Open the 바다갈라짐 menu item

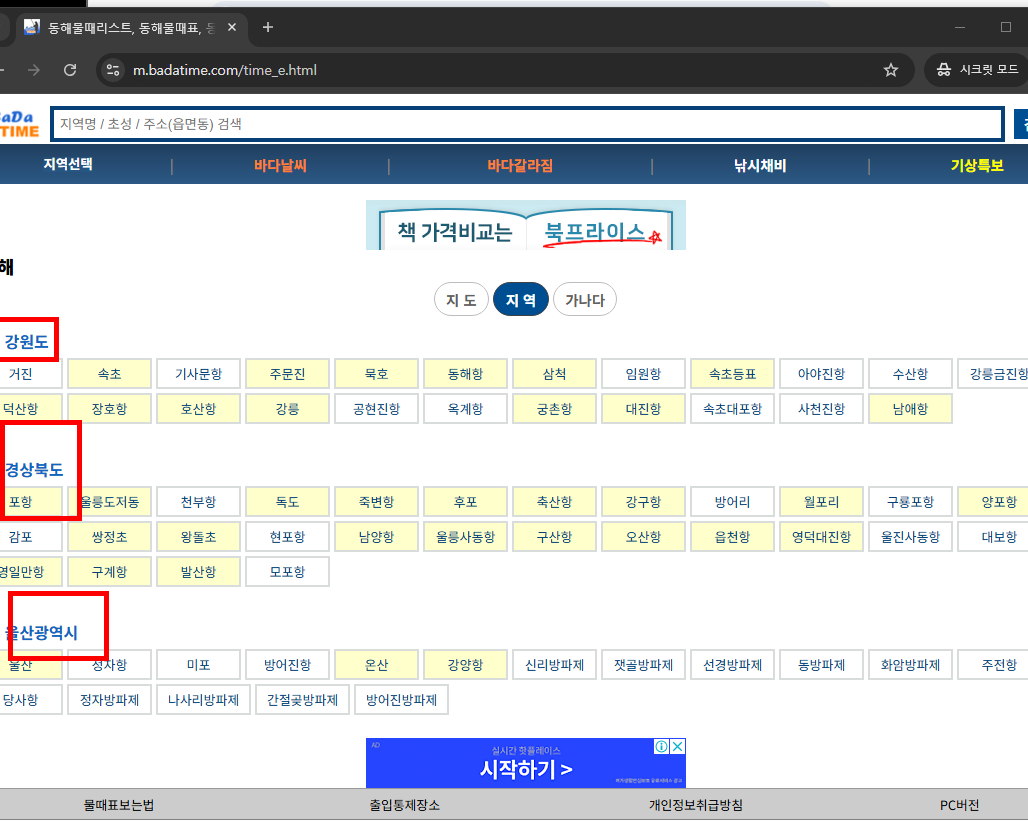520,165
